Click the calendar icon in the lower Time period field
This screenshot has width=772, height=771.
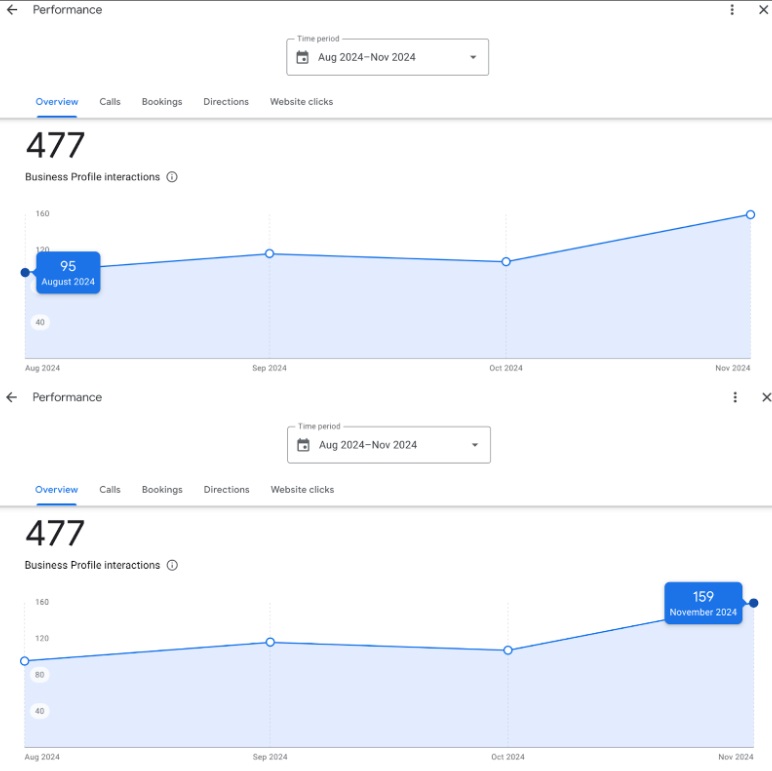304,445
